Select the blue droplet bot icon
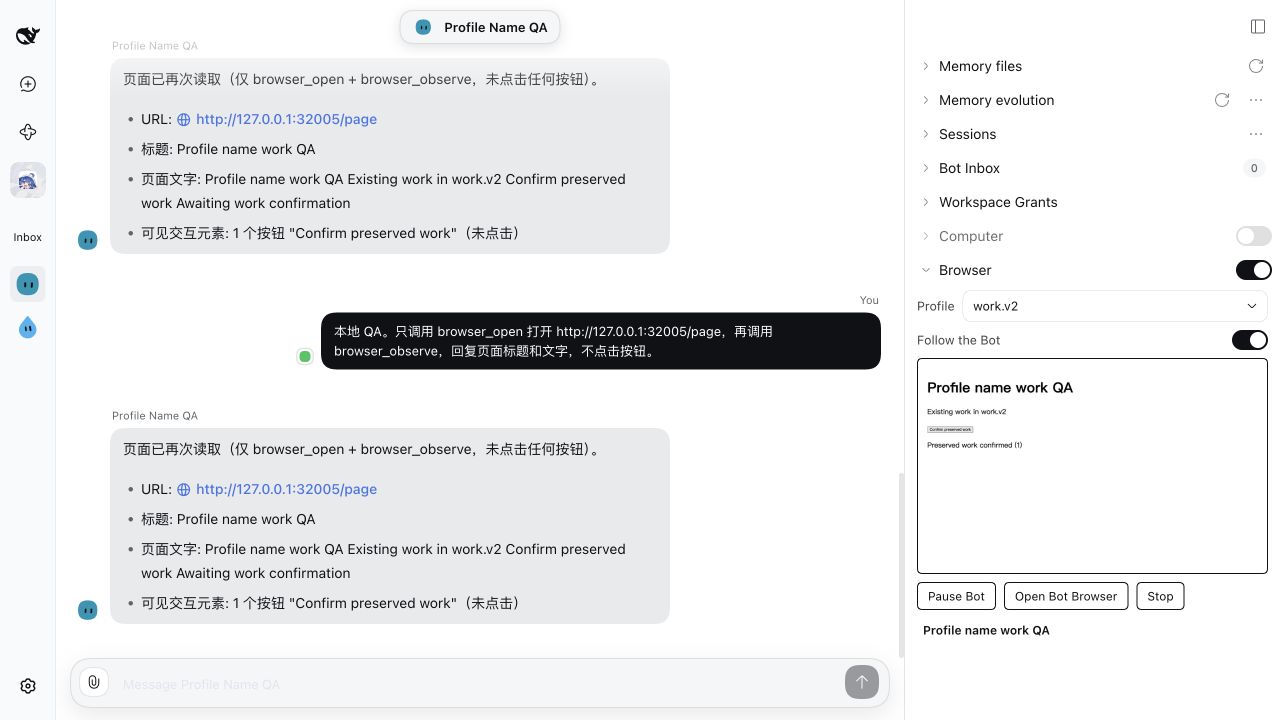 (x=28, y=327)
